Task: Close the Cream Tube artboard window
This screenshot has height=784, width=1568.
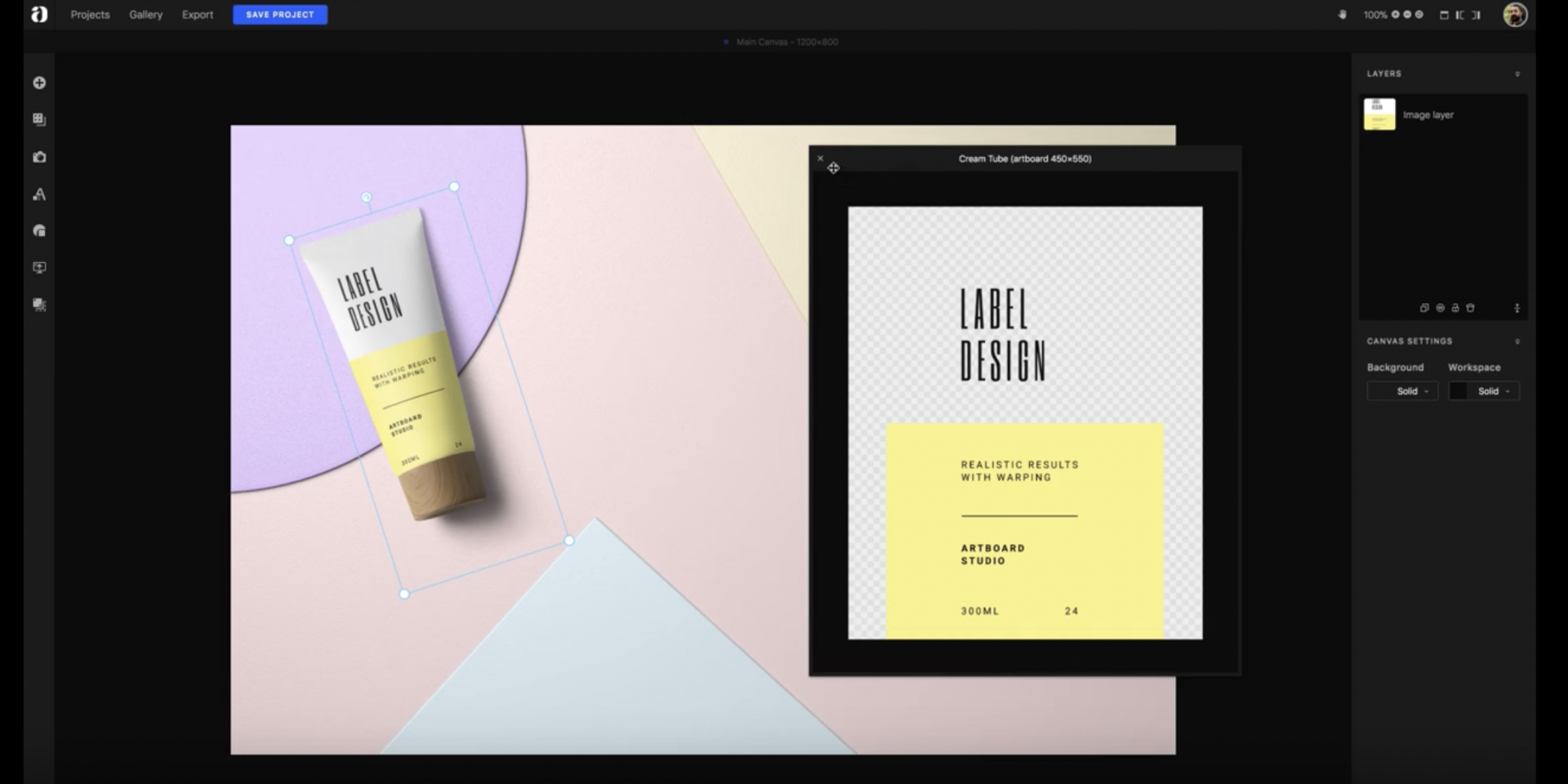Action: tap(820, 158)
